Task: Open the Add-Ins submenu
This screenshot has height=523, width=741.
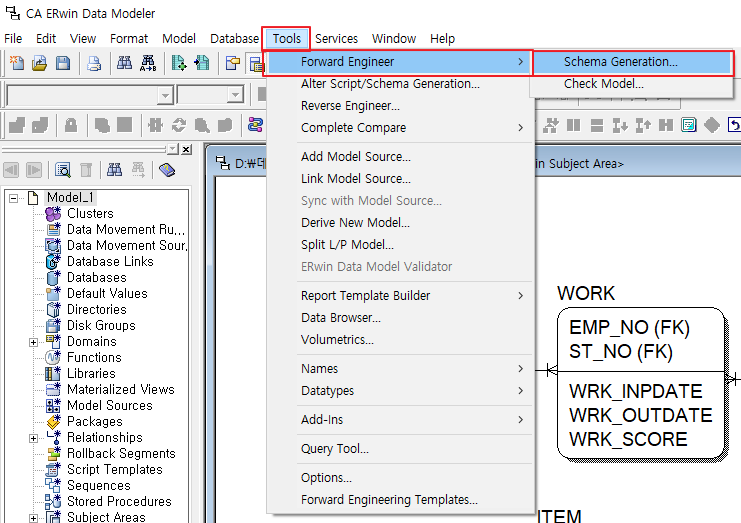Action: click(400, 420)
